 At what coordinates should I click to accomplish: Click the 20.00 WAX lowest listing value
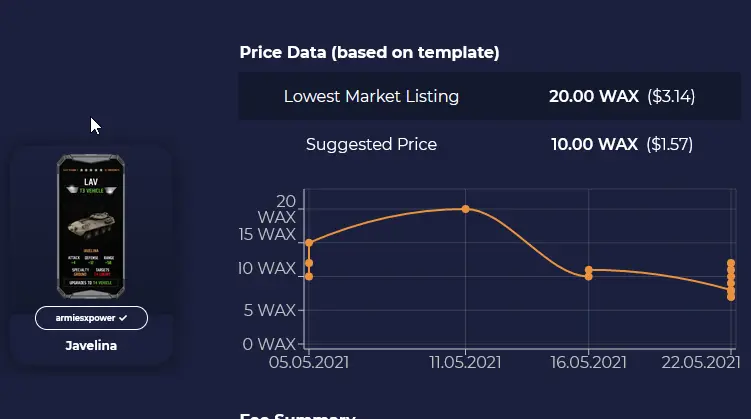594,96
